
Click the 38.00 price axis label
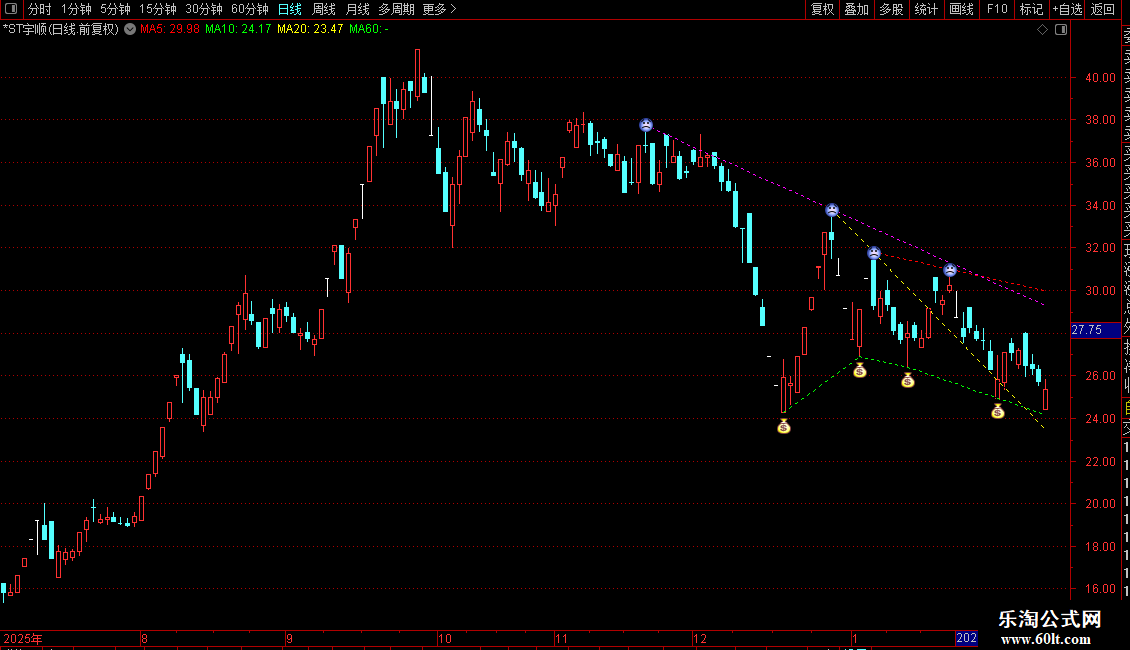[x=1100, y=120]
